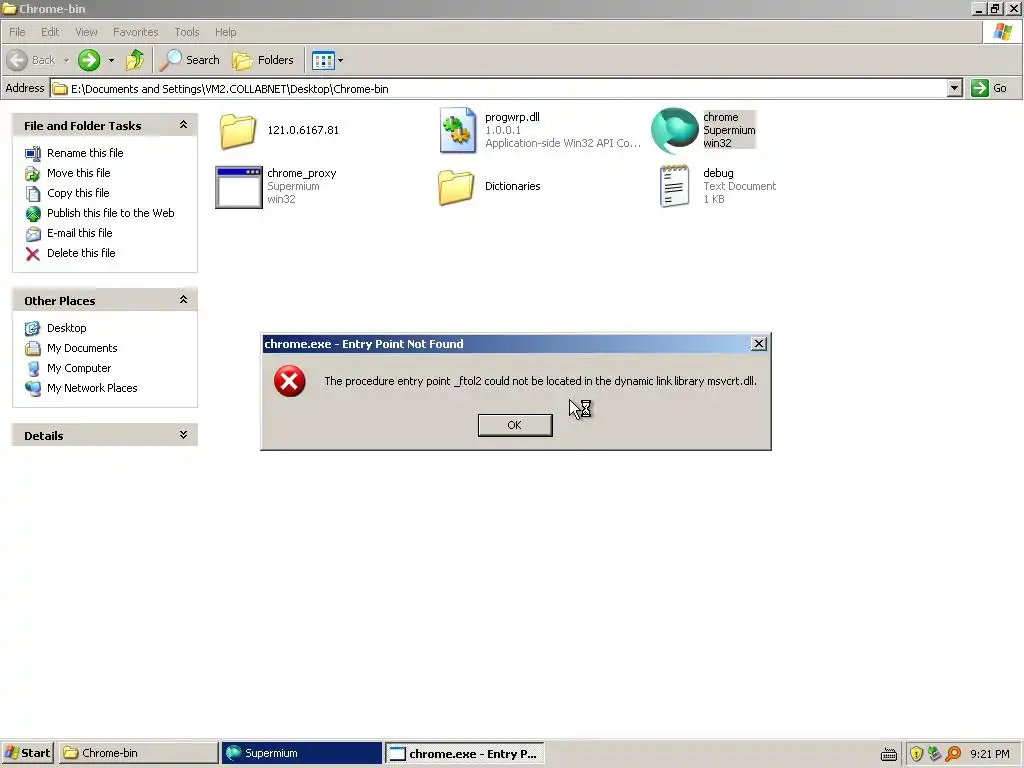Click the green Forward arrow button
The height and width of the screenshot is (768, 1024).
[89, 60]
